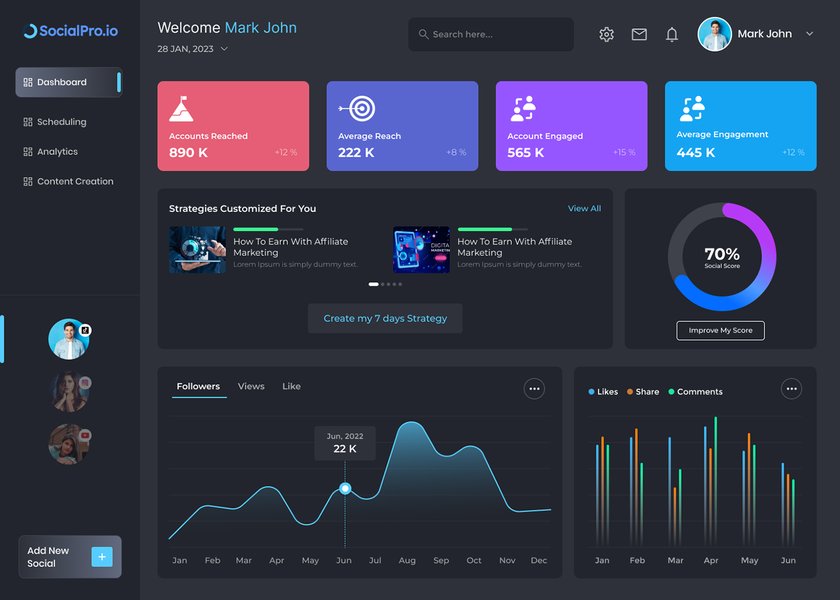Switch to the Views tab

(251, 386)
